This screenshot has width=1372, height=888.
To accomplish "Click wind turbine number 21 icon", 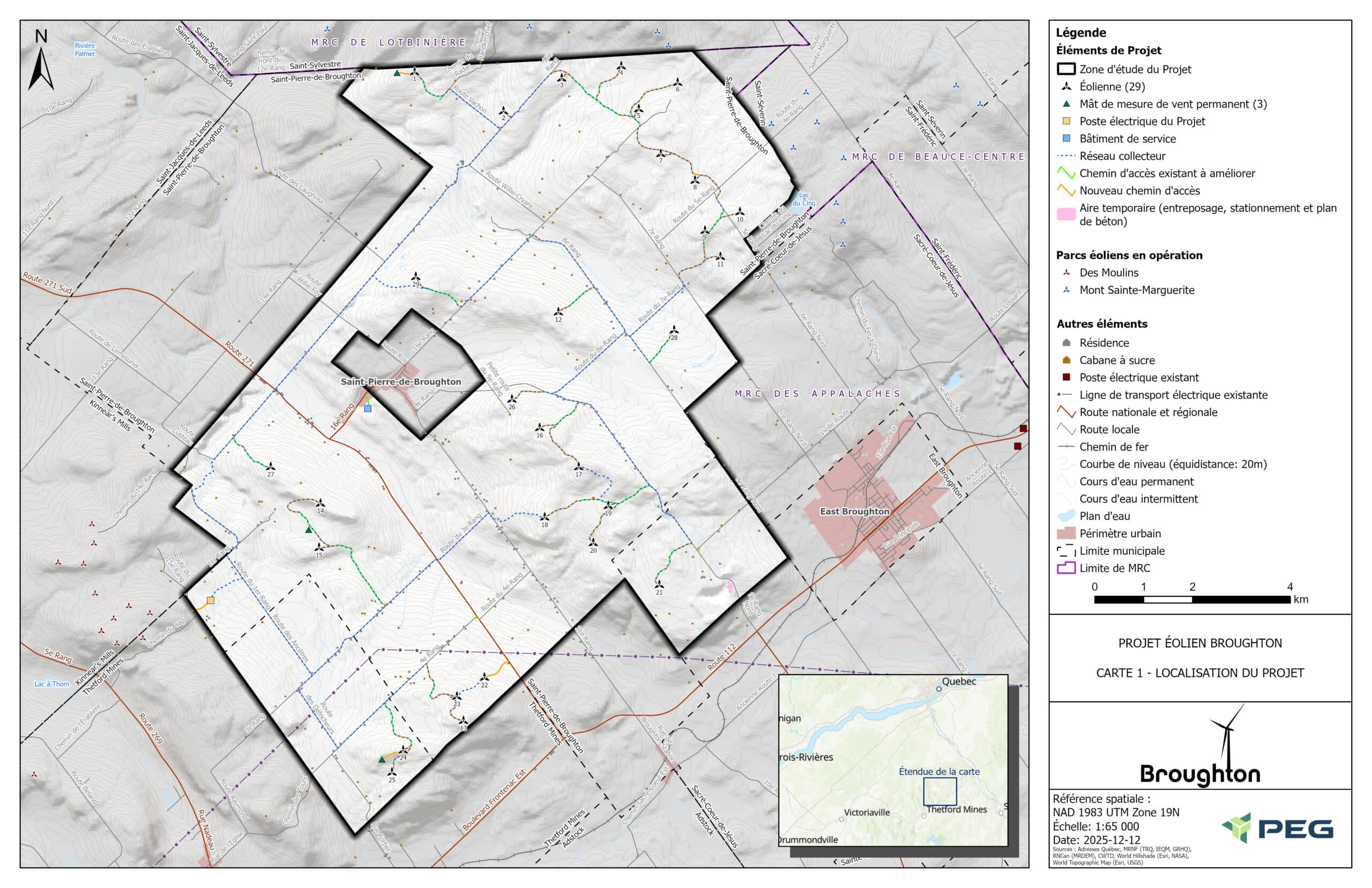I will point(659,584).
